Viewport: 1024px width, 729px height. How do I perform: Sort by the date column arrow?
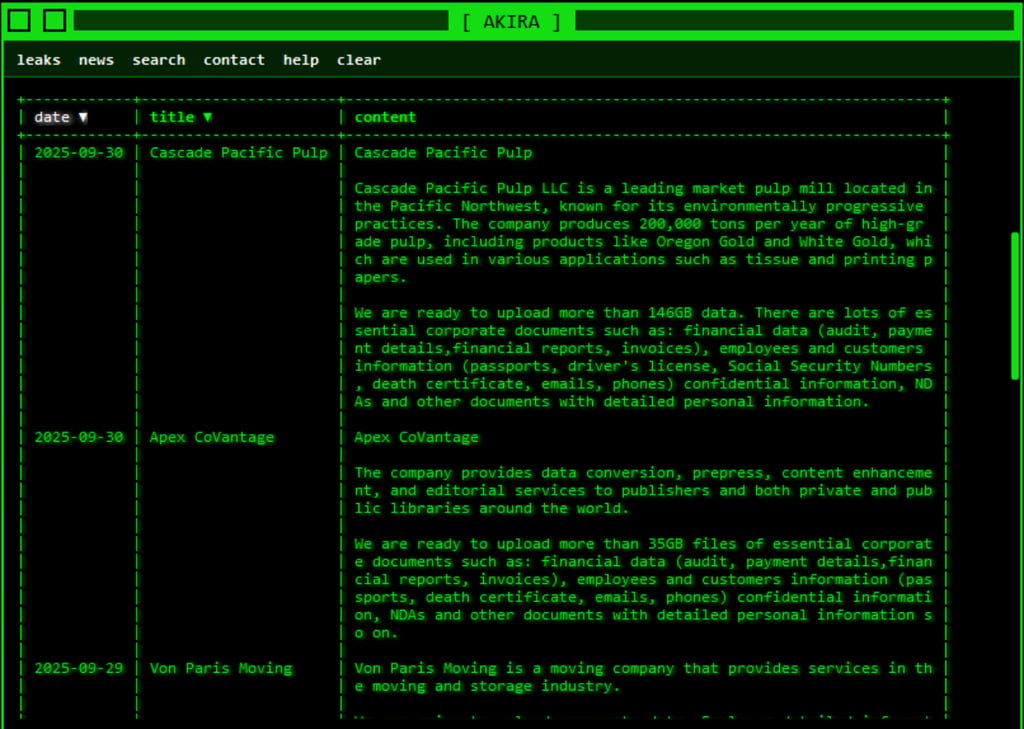[83, 118]
